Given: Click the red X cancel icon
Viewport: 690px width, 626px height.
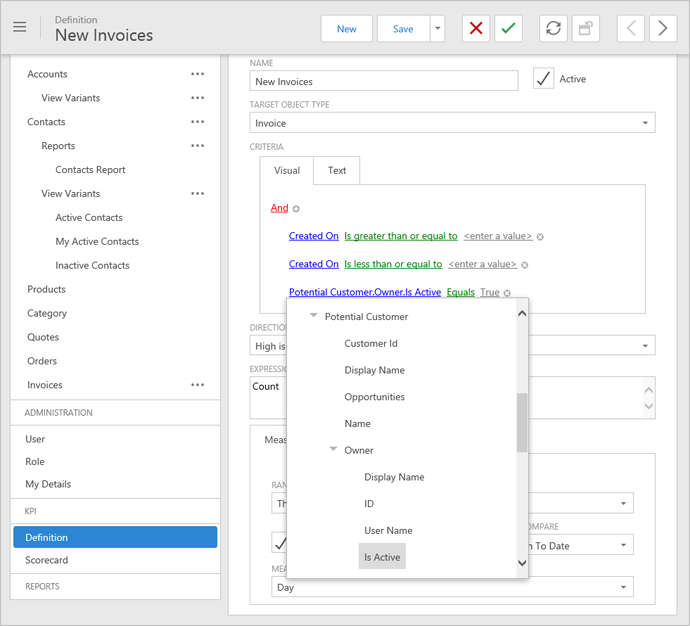Looking at the screenshot, I should [476, 29].
